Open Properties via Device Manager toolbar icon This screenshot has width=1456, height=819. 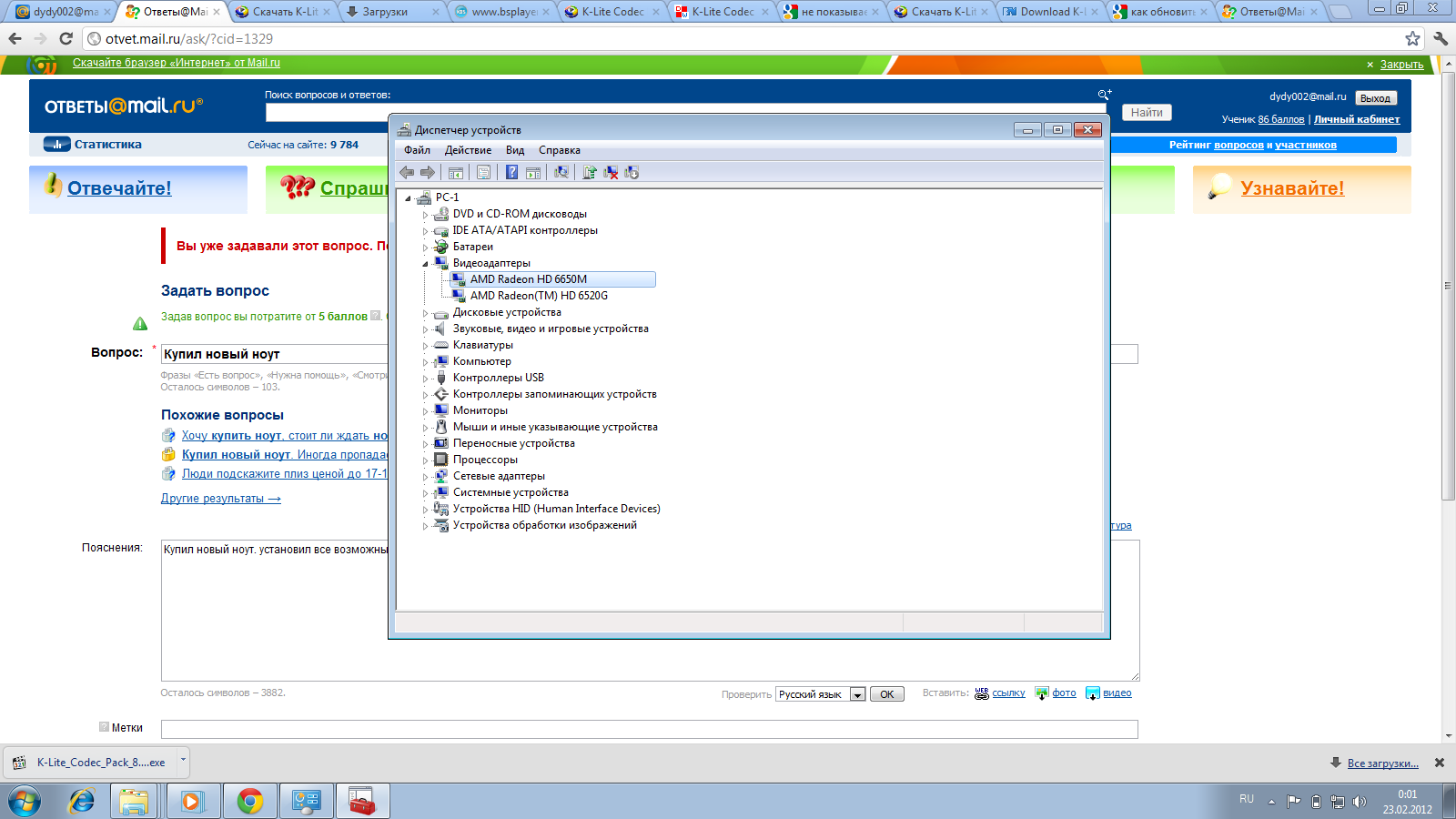484,172
